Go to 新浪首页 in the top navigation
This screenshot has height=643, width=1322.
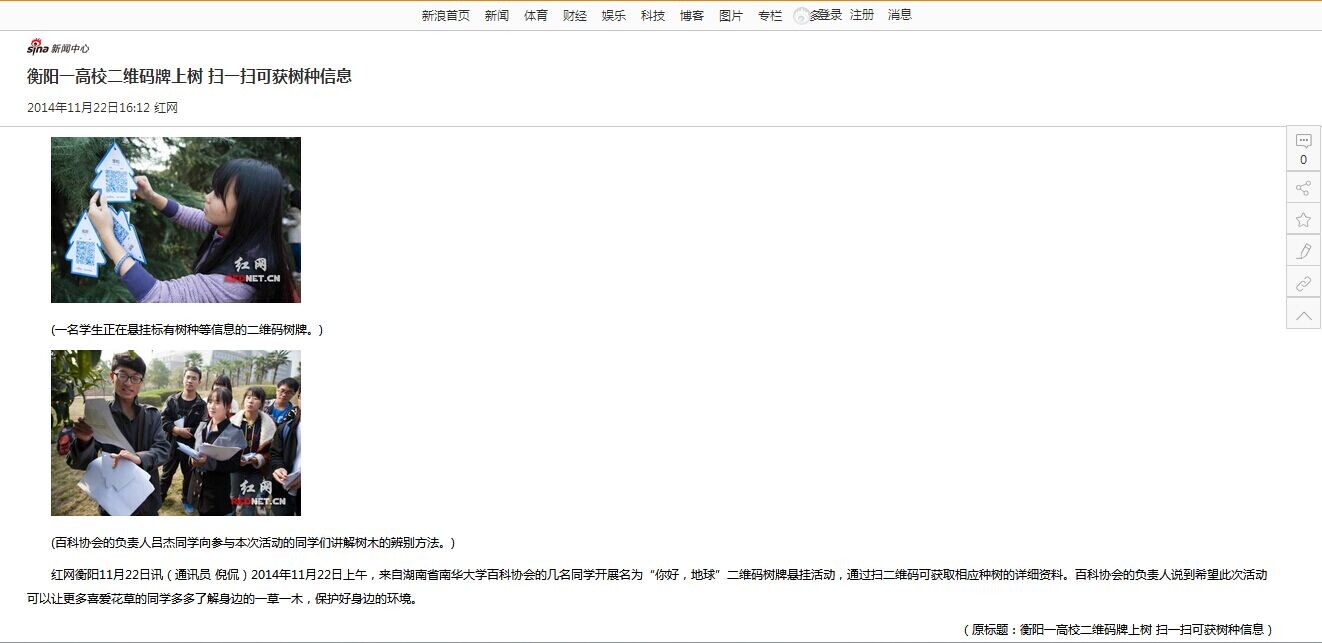pos(446,15)
